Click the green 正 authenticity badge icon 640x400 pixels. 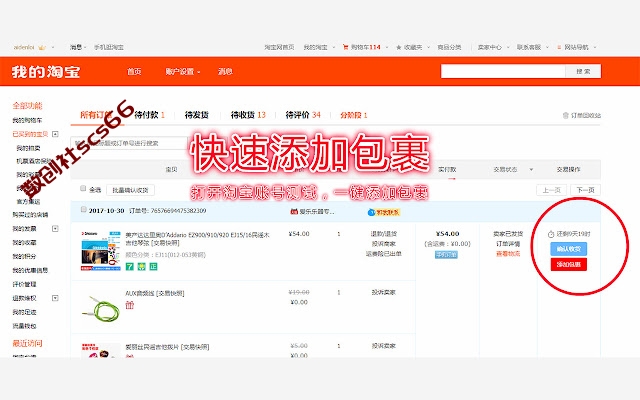pos(153,267)
